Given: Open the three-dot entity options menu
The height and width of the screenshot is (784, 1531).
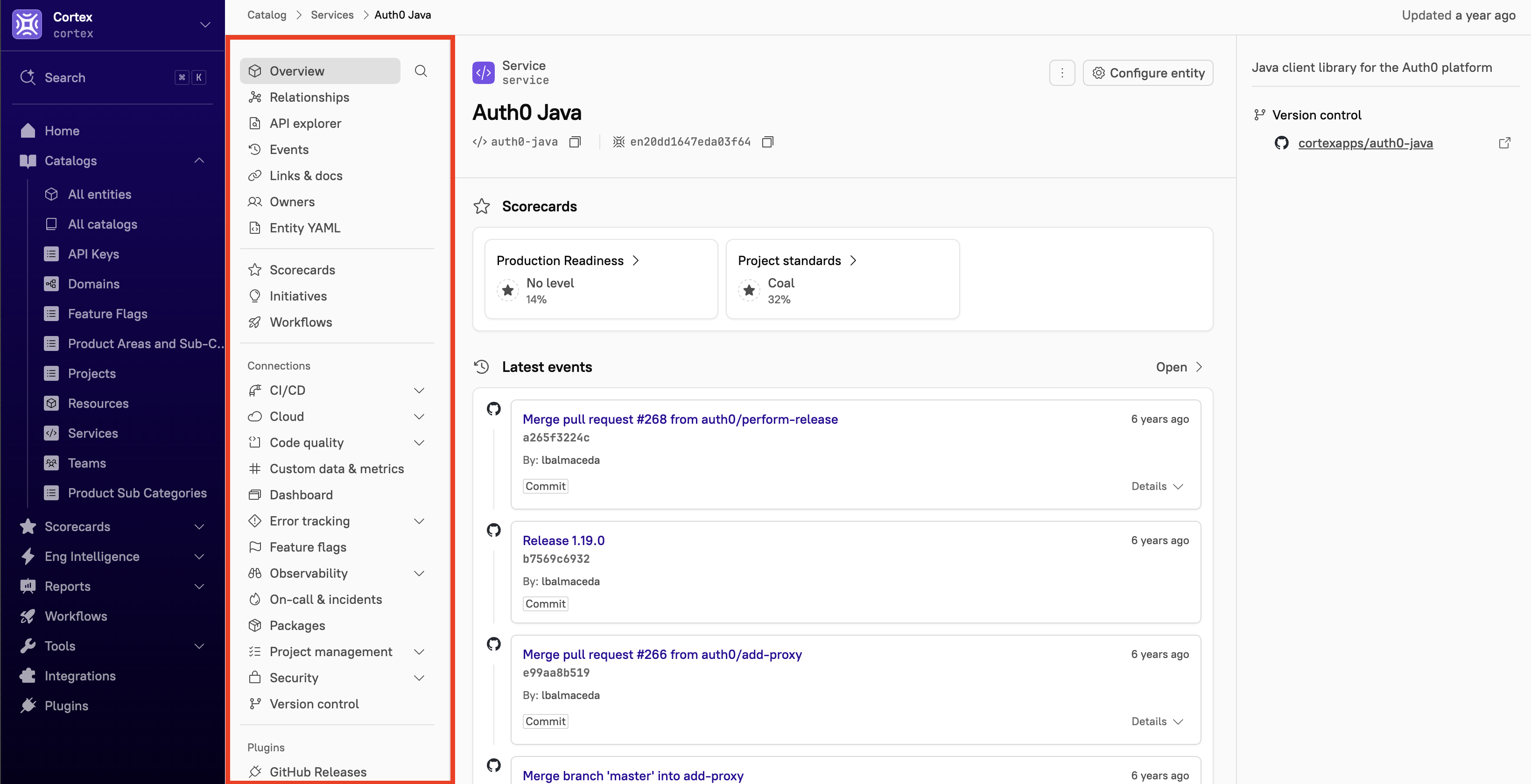Looking at the screenshot, I should coord(1061,72).
